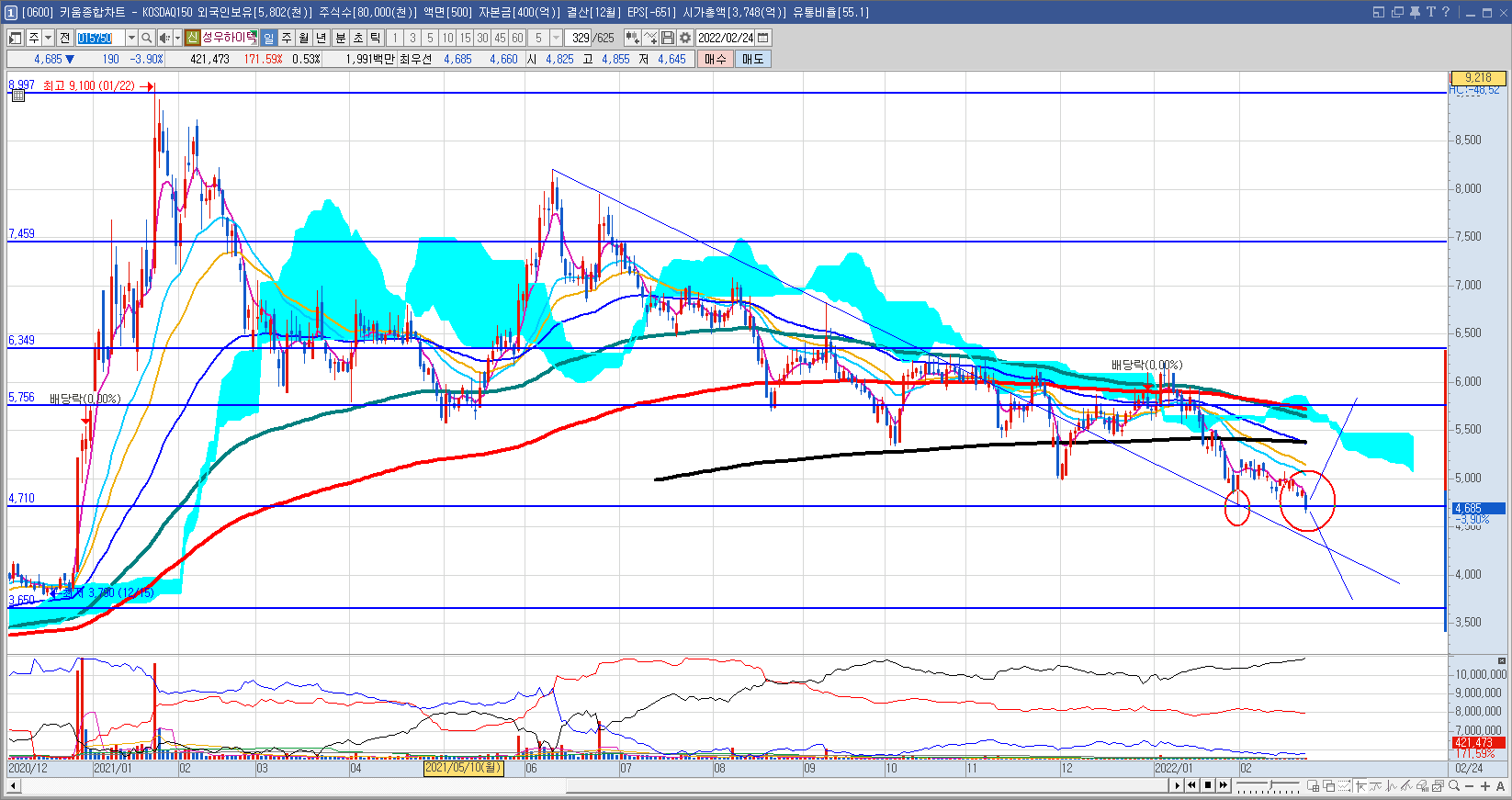
Task: Open the calendar picker next to 2022/02/24
Action: tap(763, 38)
